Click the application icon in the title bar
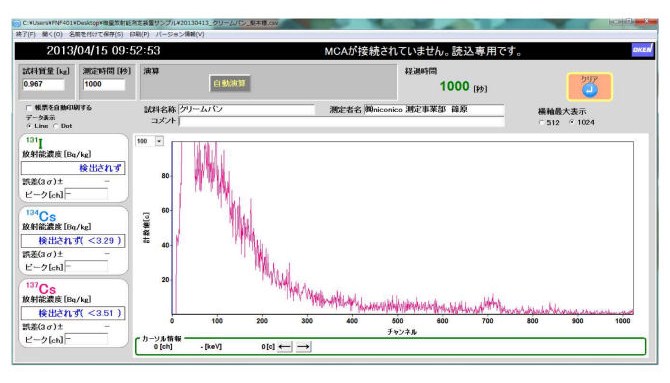 click(17, 23)
